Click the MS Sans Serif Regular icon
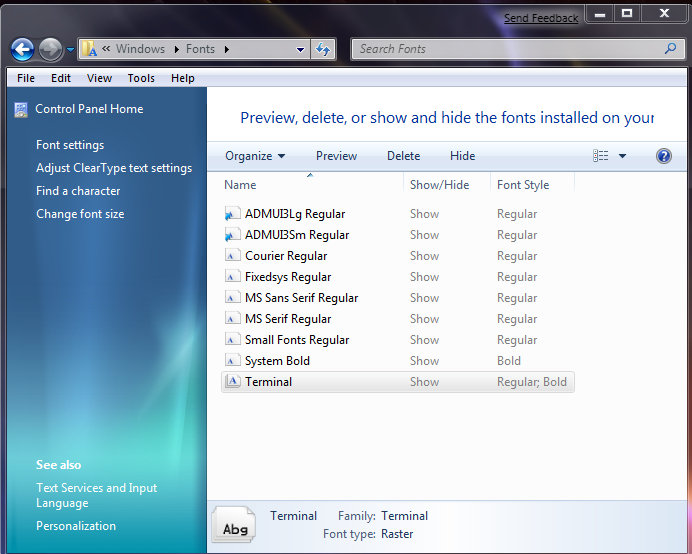The width and height of the screenshot is (692, 554). tap(232, 298)
